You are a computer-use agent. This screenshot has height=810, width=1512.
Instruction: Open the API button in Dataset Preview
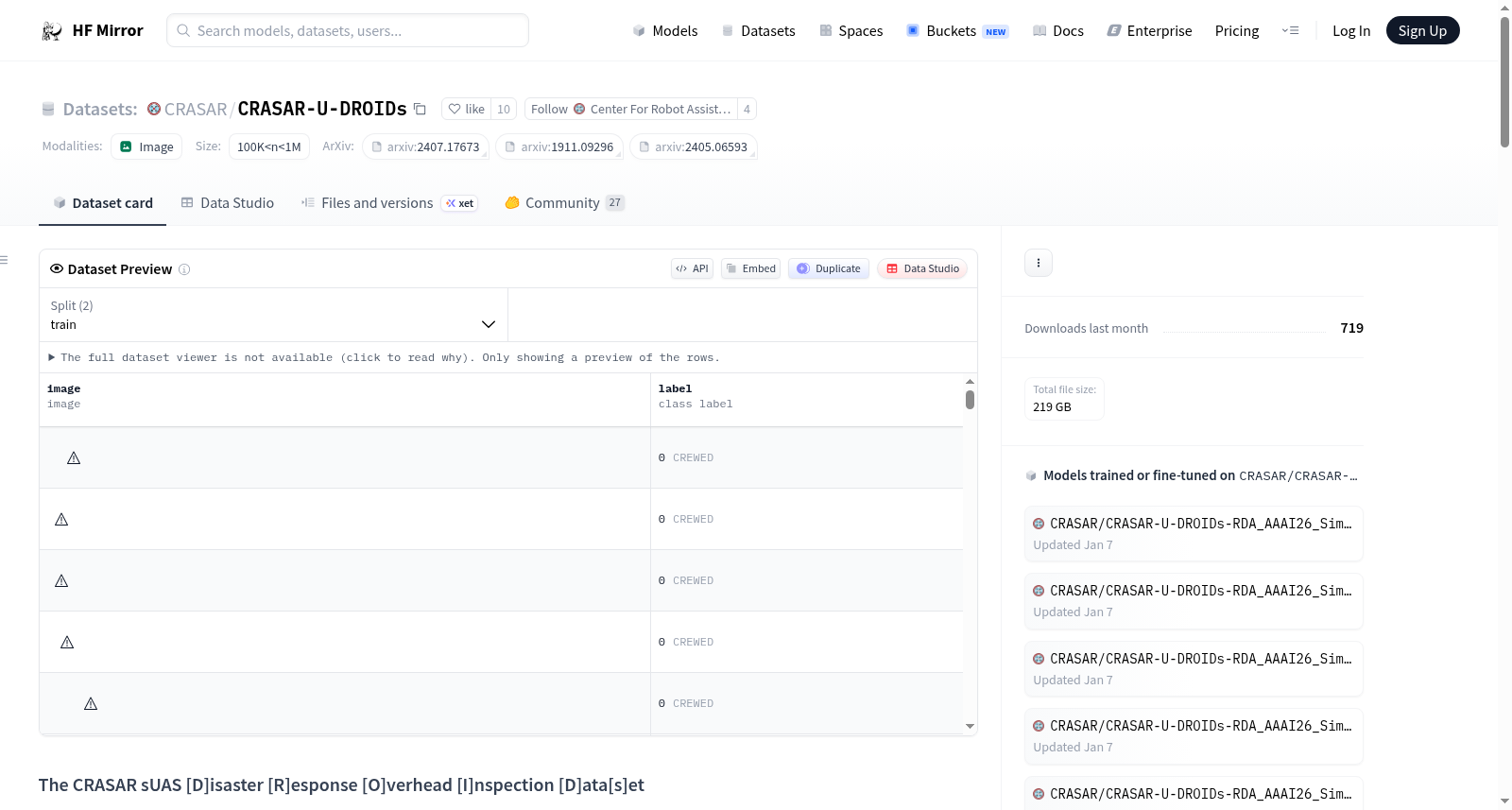click(692, 268)
